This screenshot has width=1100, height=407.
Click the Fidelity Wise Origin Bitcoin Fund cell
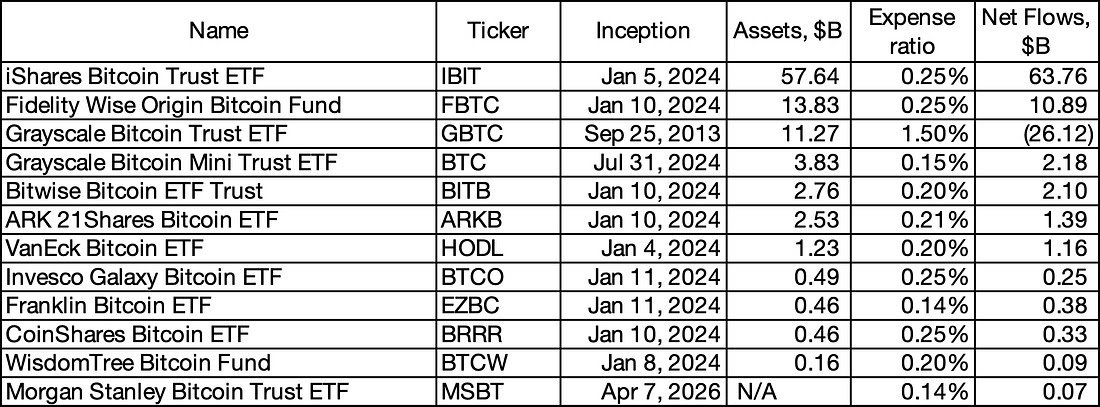coord(219,105)
